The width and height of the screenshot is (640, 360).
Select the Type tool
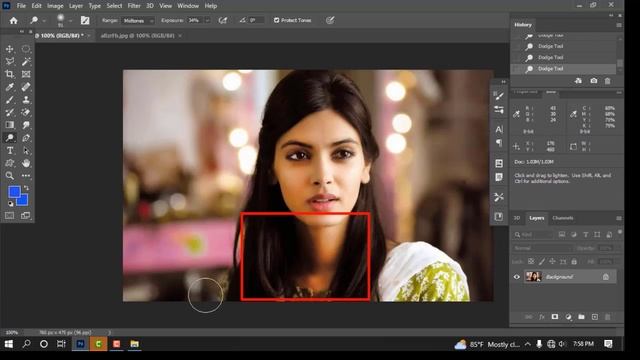9,151
